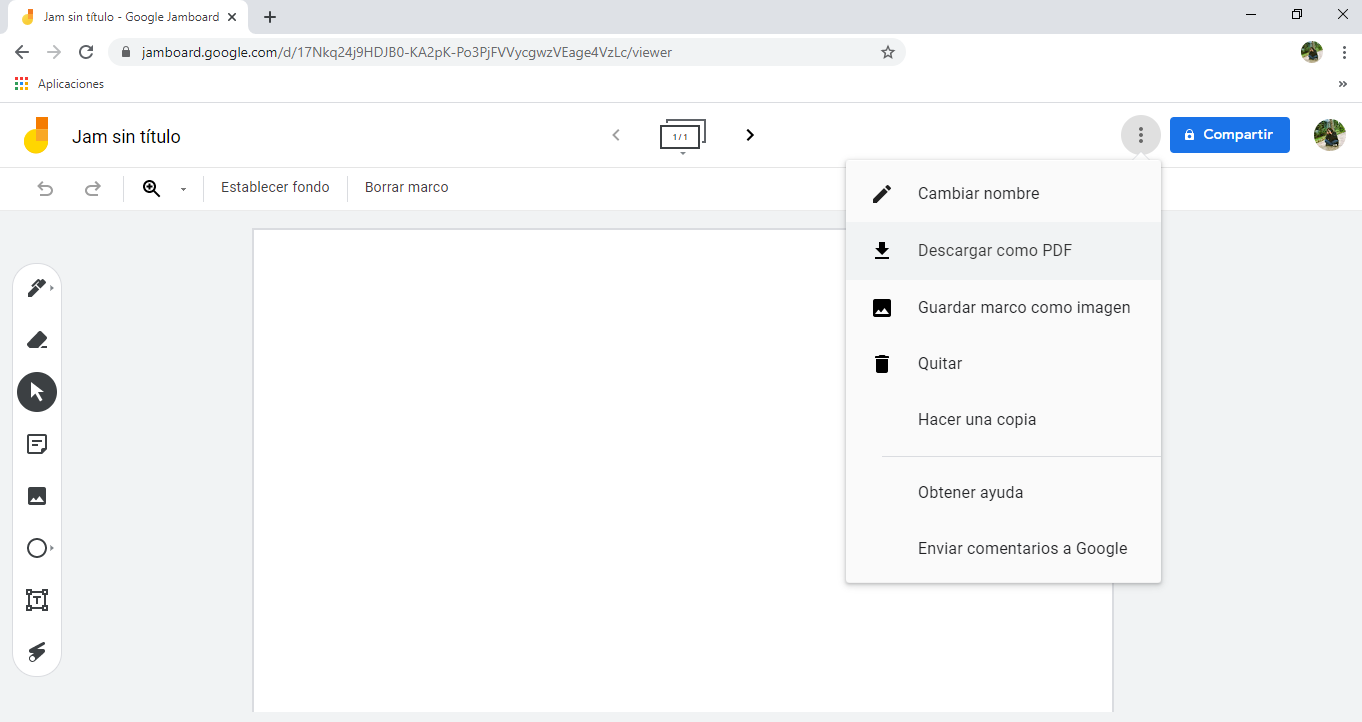Go to the next frame
The image size is (1362, 722).
click(750, 135)
